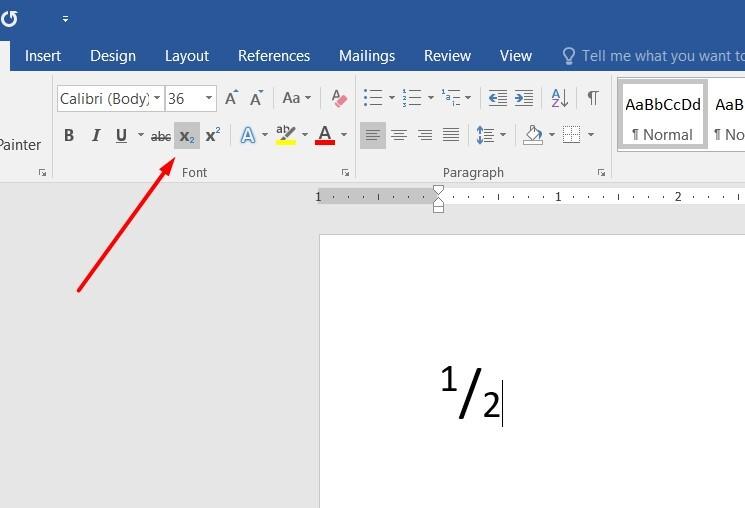Start a multilevel list
Screen dimensions: 745x508
[450, 98]
